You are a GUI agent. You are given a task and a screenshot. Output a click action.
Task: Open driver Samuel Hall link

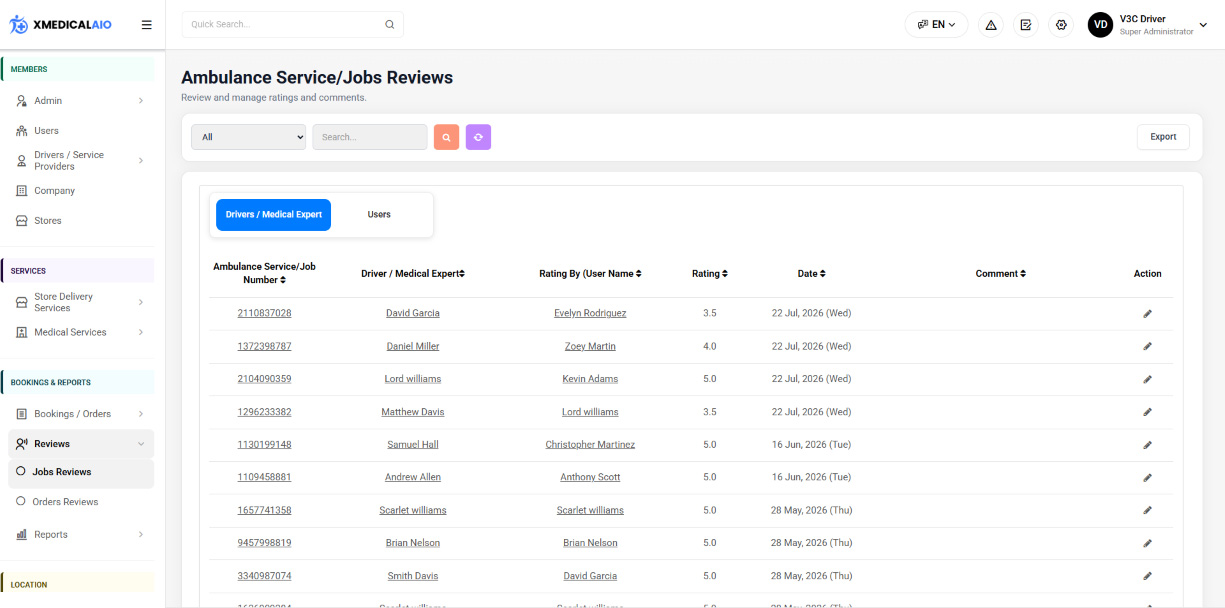point(413,444)
